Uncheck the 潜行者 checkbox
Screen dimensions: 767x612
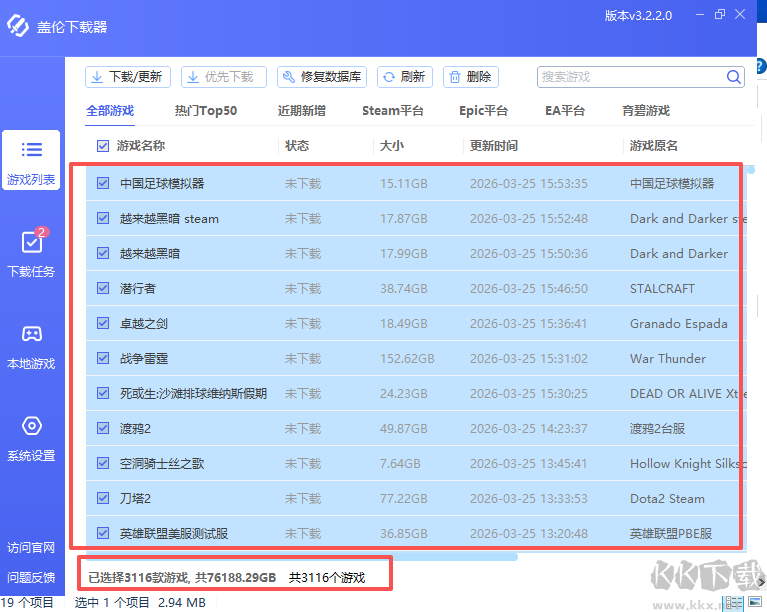click(x=103, y=288)
